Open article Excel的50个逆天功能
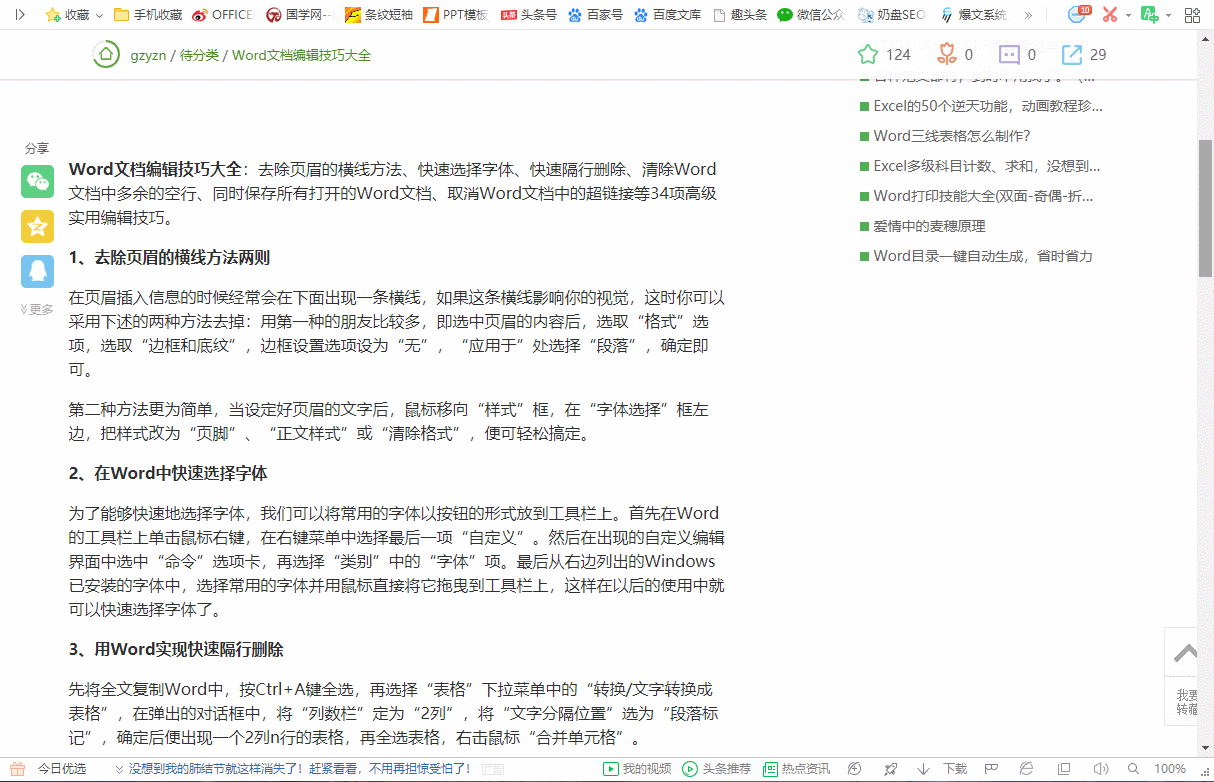This screenshot has height=782, width=1214. coord(988,105)
